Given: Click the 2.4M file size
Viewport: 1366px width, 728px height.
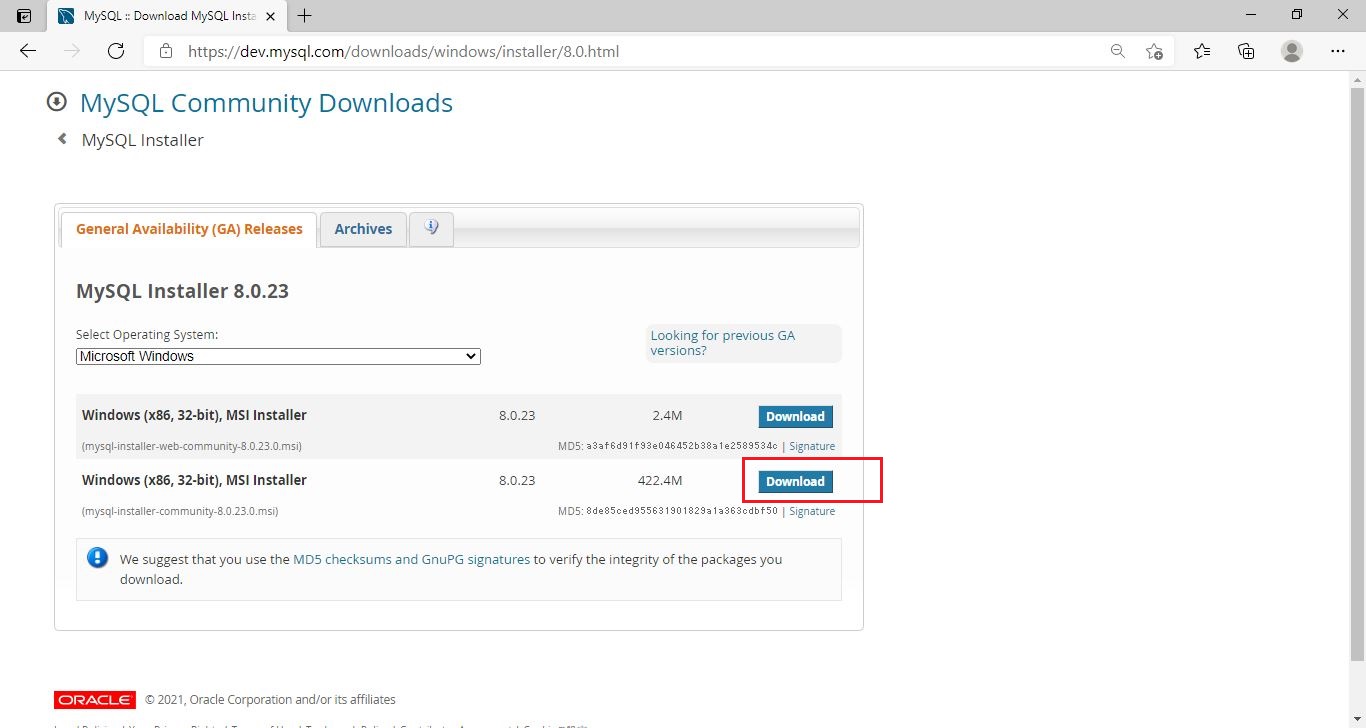Looking at the screenshot, I should (x=666, y=415).
